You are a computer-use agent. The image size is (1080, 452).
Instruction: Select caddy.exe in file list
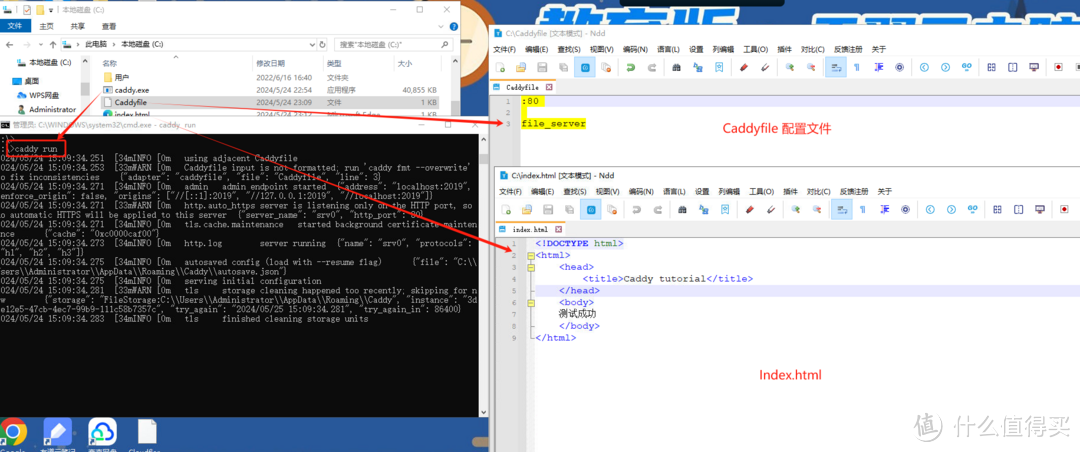click(x=132, y=90)
